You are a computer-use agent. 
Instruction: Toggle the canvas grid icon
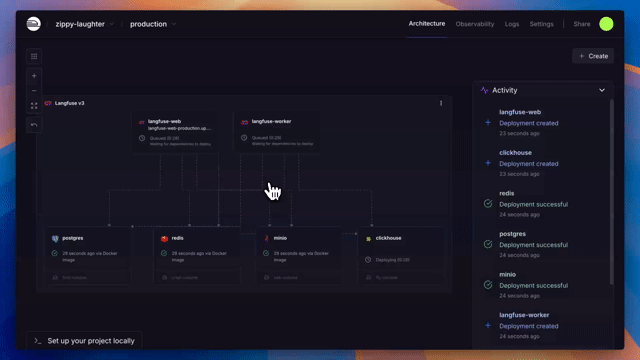pyautogui.click(x=34, y=56)
